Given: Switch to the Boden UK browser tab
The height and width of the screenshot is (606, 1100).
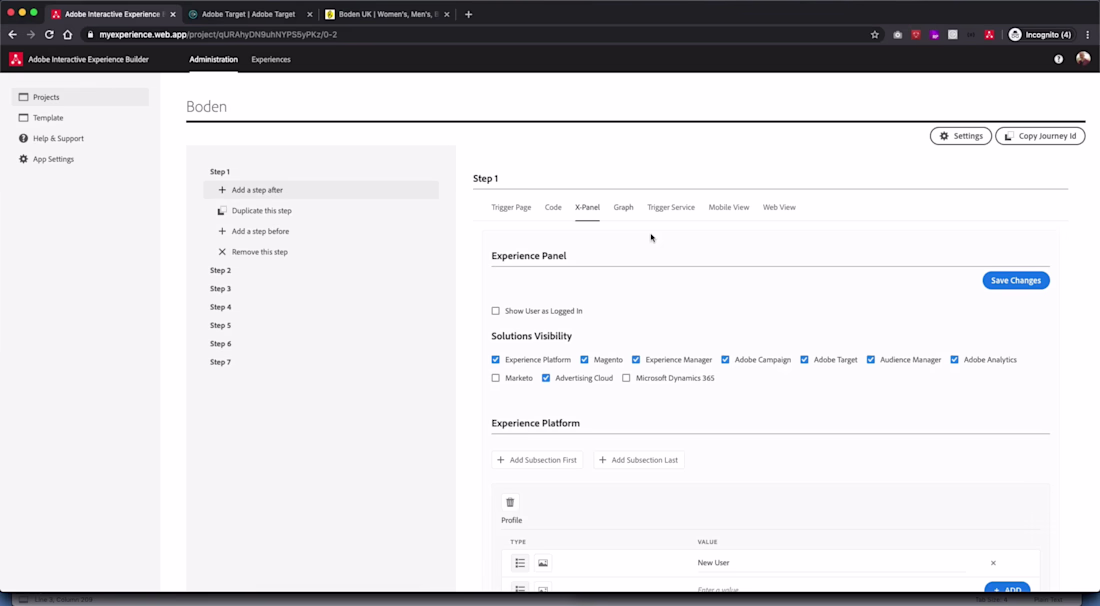Looking at the screenshot, I should click(x=387, y=14).
